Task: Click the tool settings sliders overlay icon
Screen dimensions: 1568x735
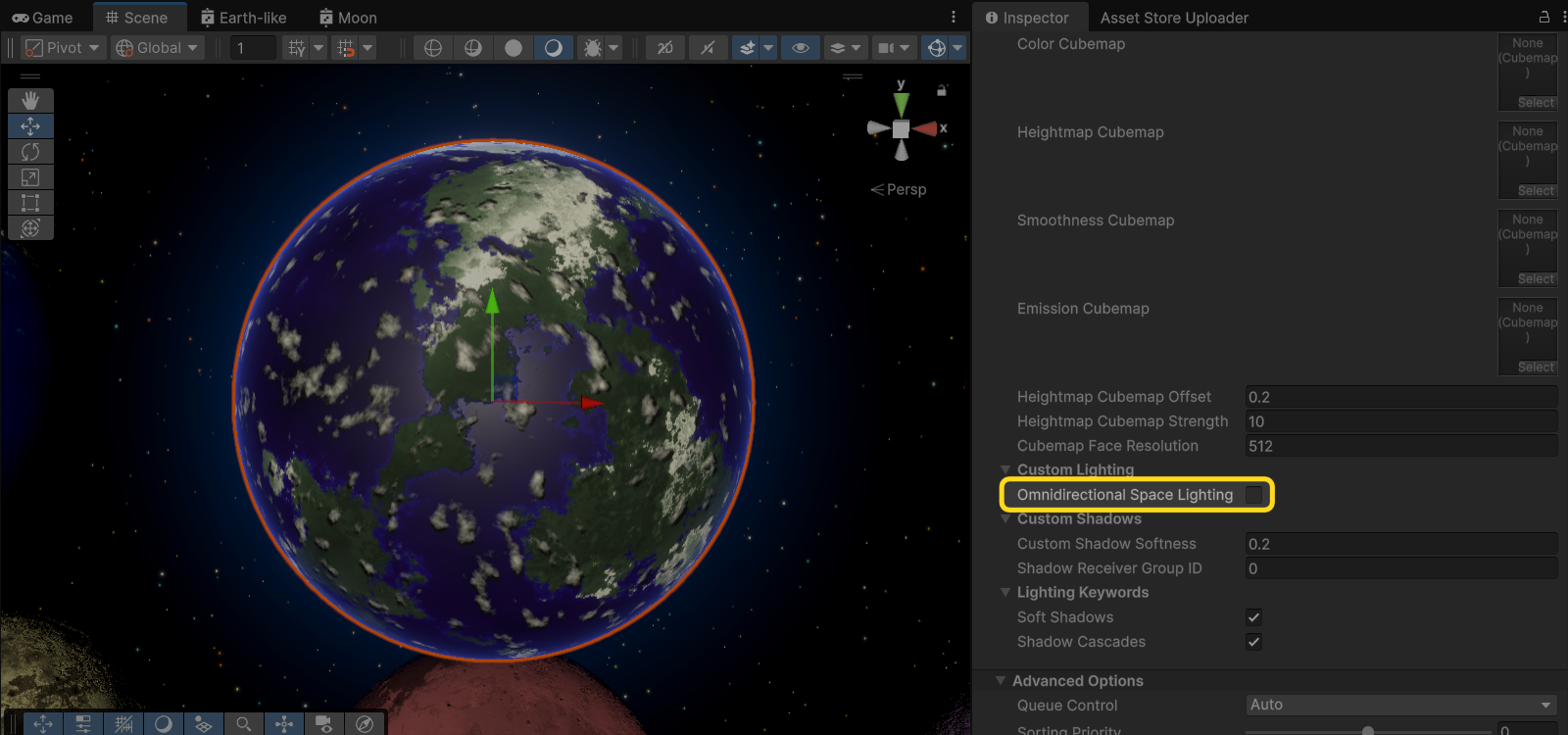Action: click(x=83, y=723)
